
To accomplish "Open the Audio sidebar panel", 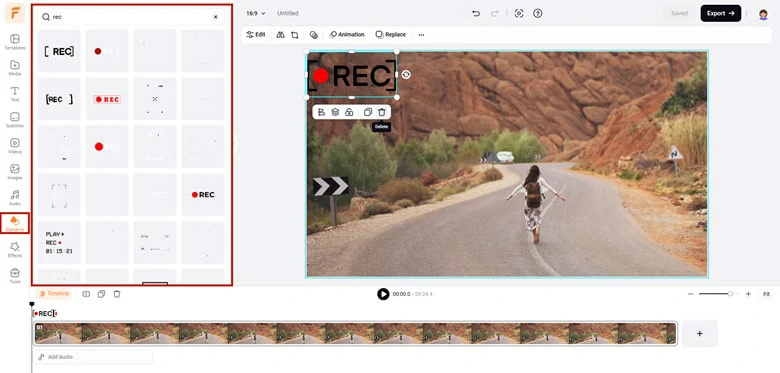I will pos(15,197).
